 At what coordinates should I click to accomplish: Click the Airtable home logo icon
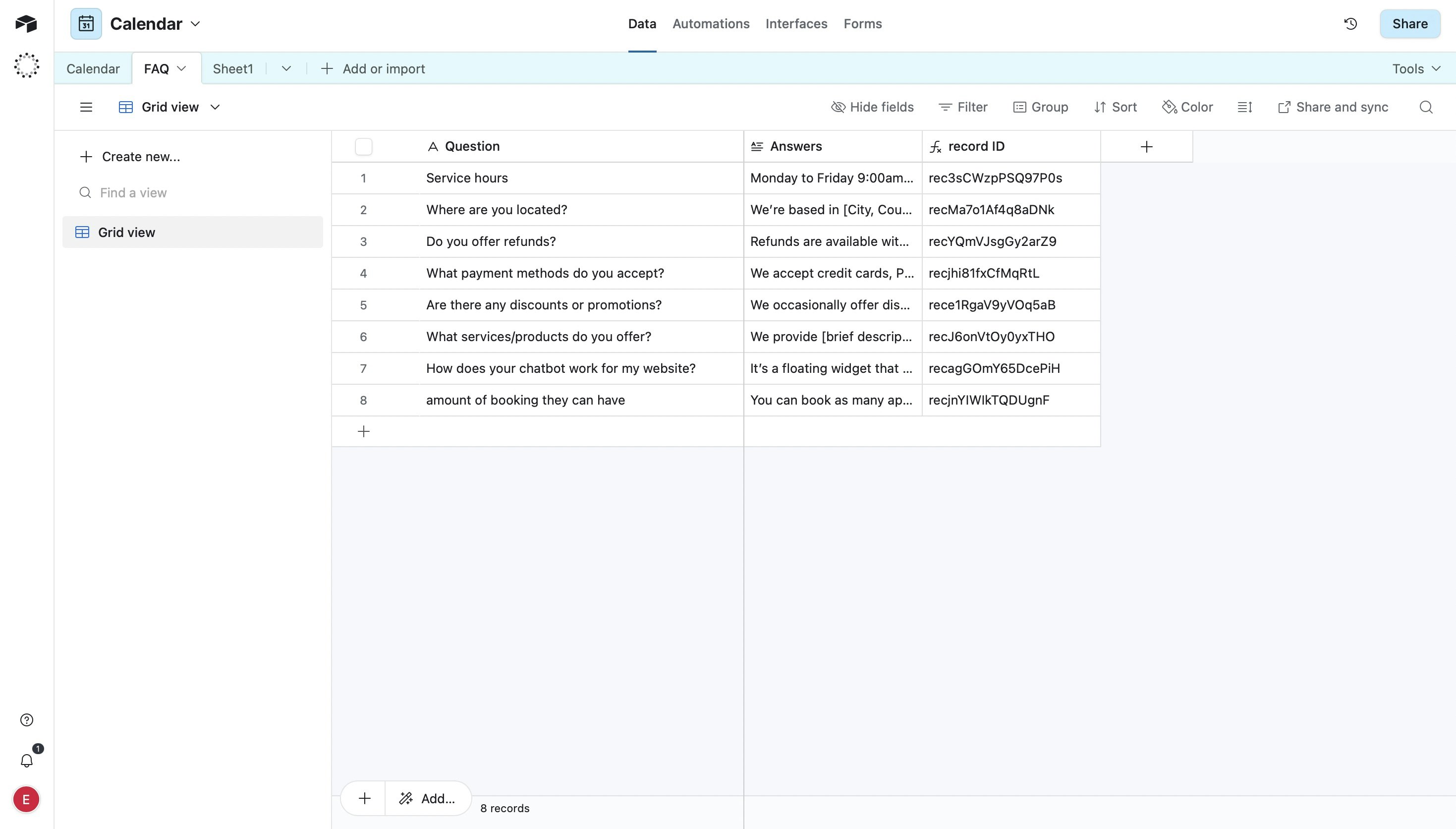26,23
